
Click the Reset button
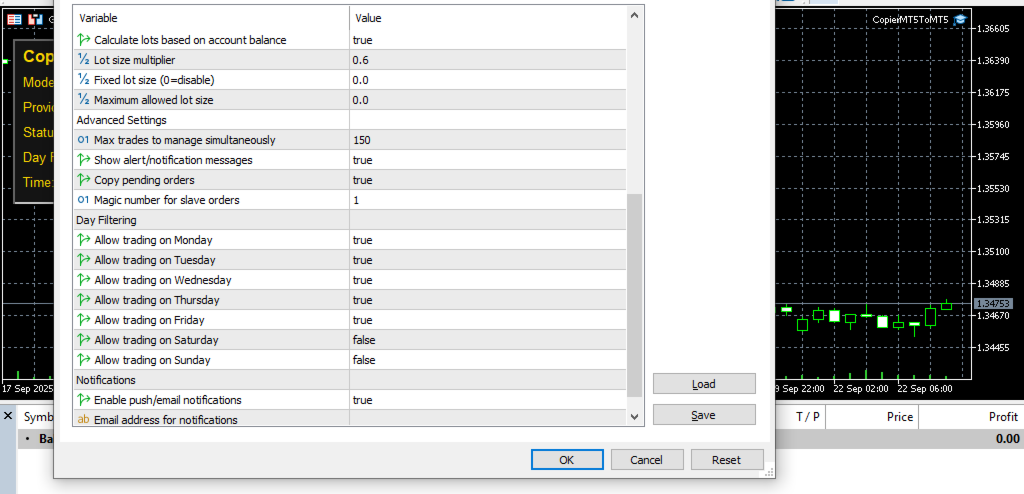pos(727,459)
